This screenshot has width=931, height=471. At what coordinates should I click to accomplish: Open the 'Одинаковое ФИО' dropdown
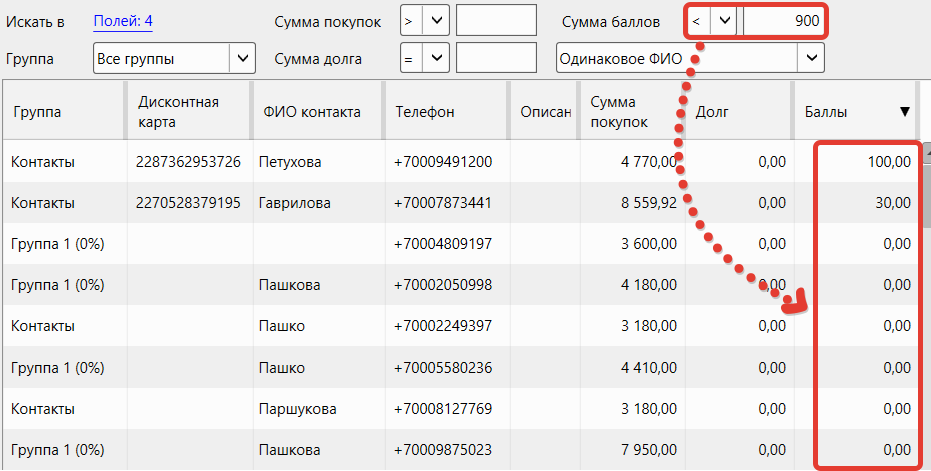tap(690, 58)
